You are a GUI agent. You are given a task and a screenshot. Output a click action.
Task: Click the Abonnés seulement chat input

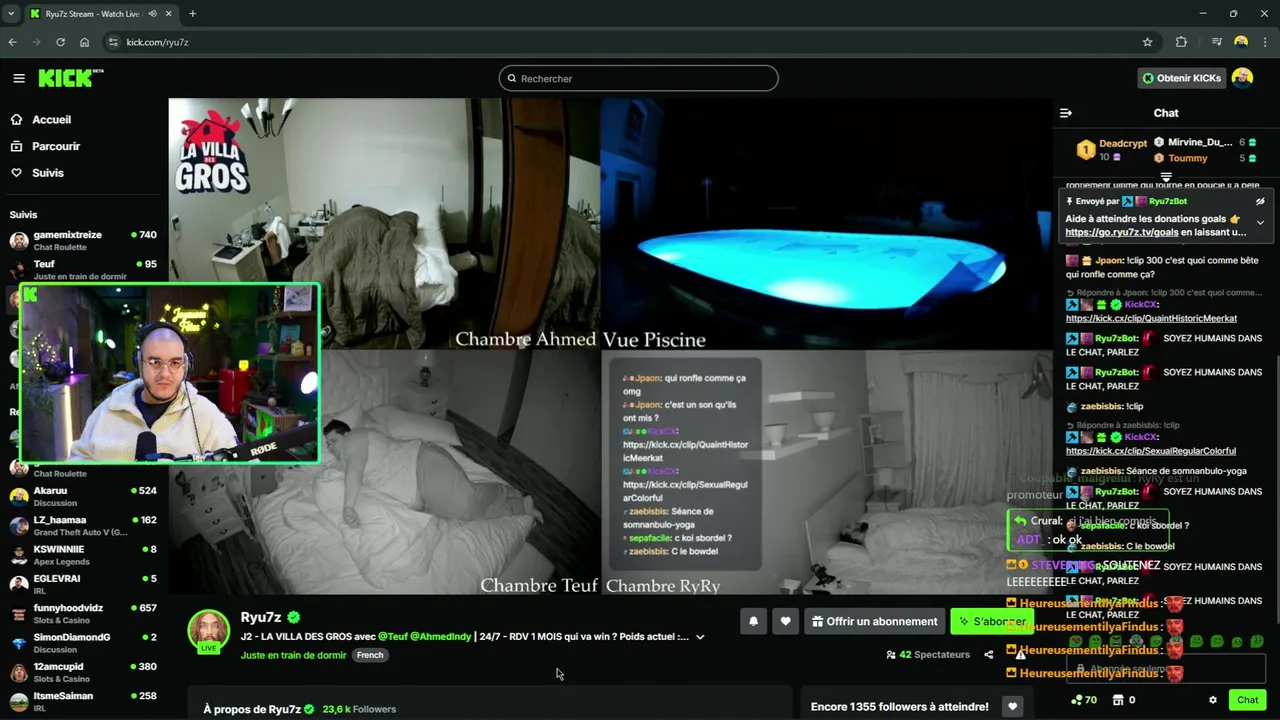[x=1165, y=668]
